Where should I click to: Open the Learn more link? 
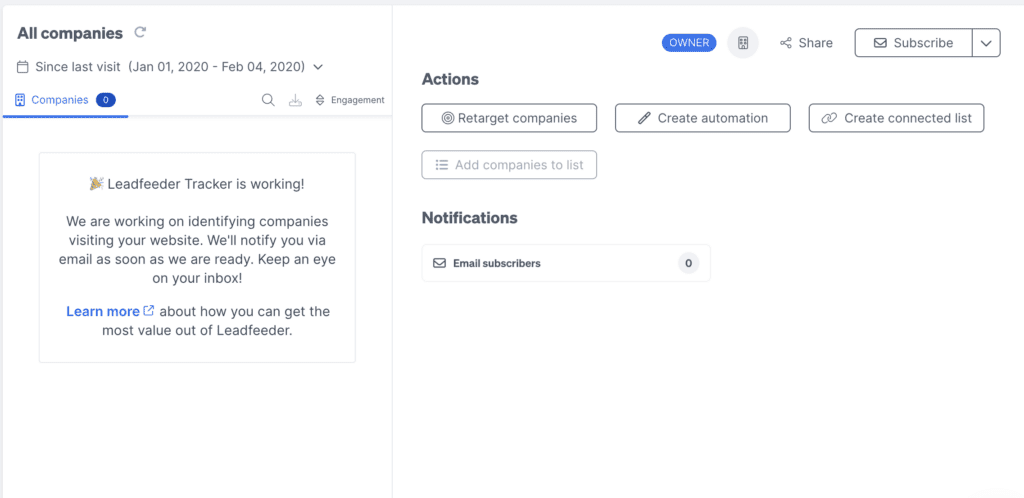[x=102, y=311]
